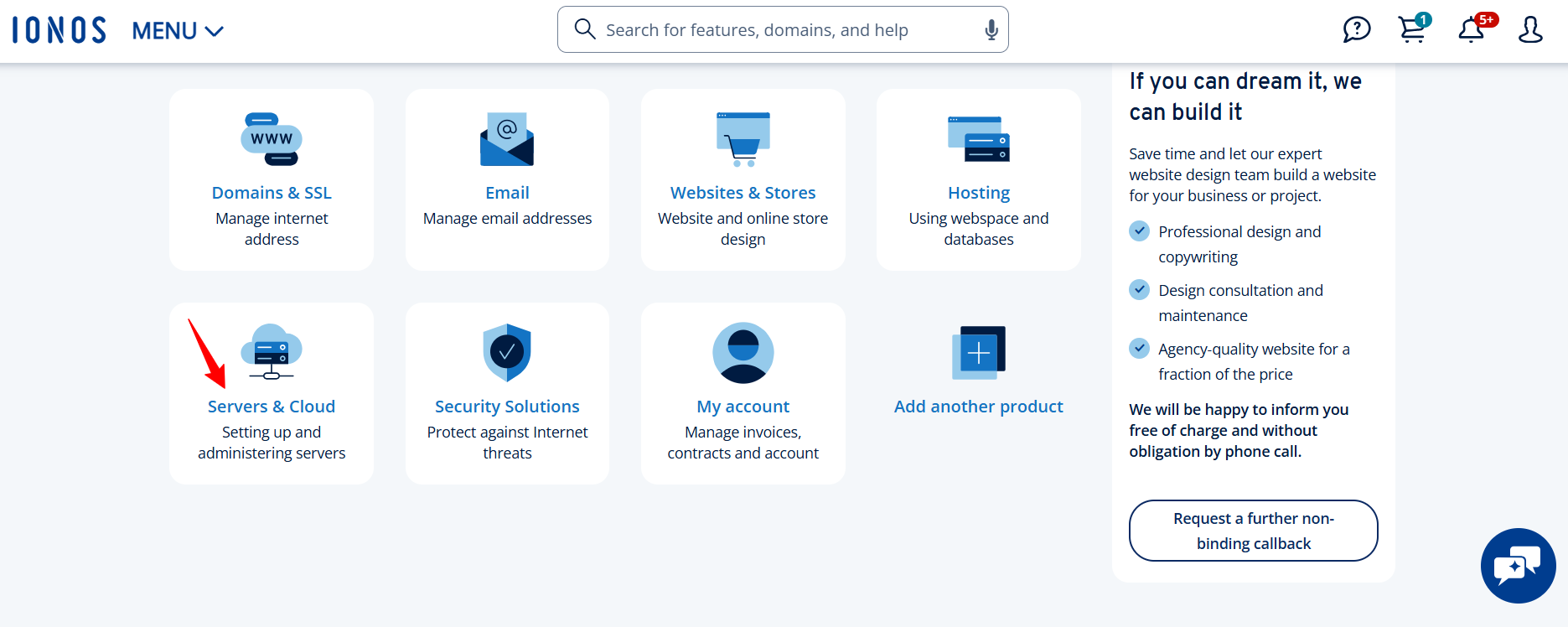Click the search magnifier icon

(584, 29)
